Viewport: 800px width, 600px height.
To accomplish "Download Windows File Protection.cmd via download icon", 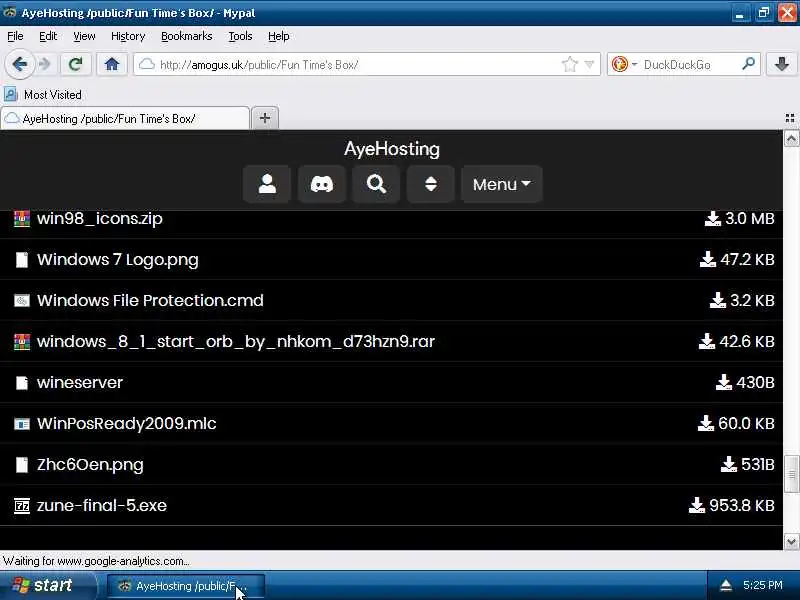I will (717, 300).
